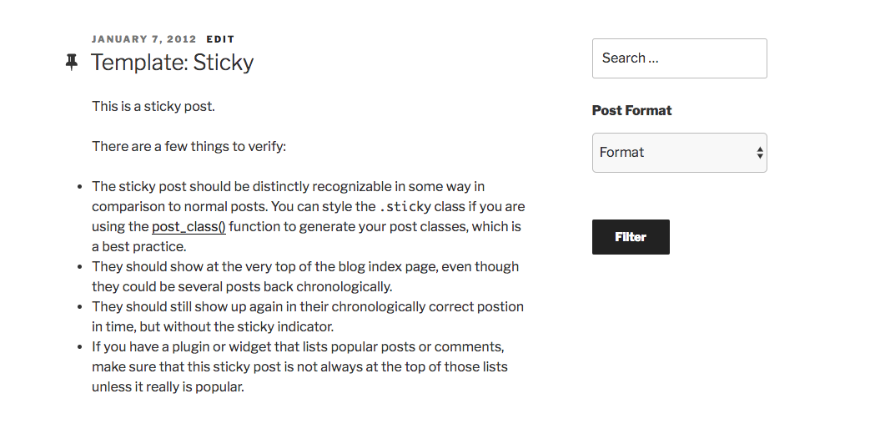The image size is (880, 429).
Task: Click the bullet marker before "They should show at"
Action: 79,267
